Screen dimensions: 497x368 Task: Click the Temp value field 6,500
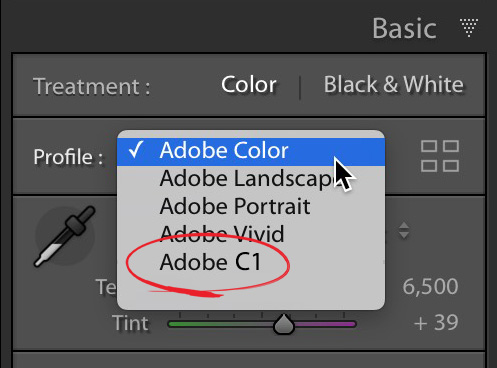tap(430, 286)
